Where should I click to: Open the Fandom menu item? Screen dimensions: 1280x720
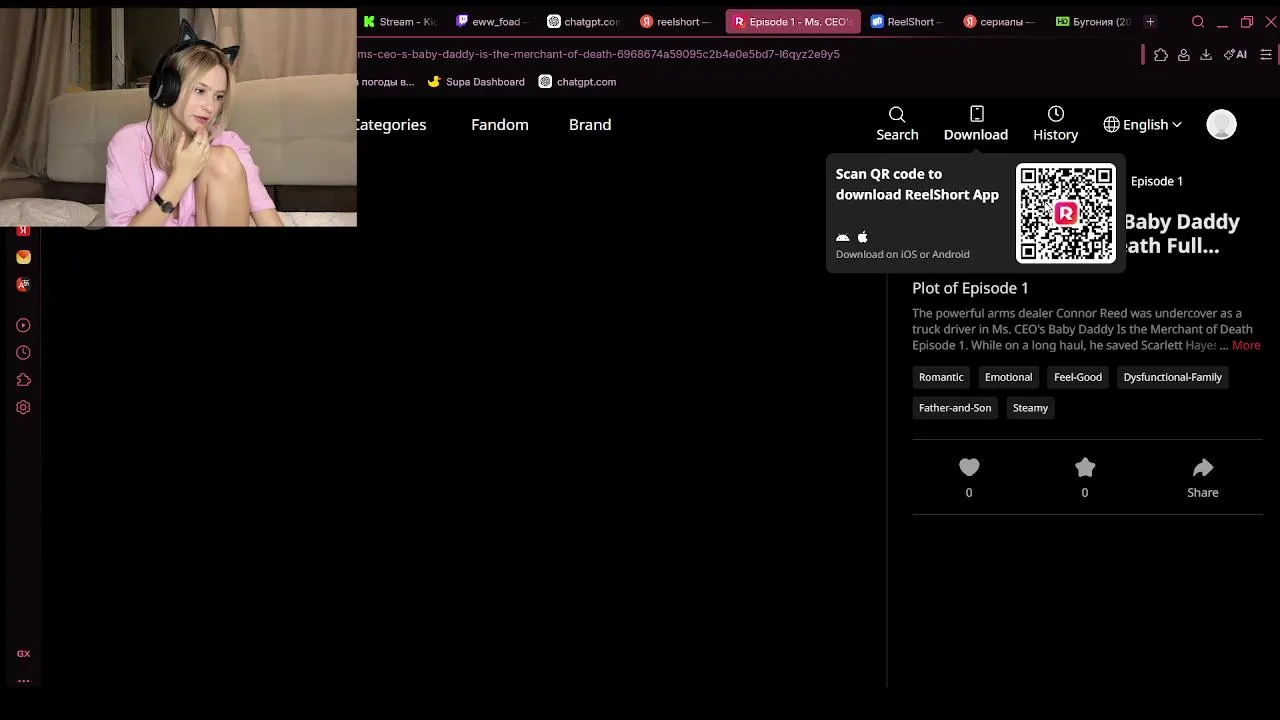click(x=499, y=125)
